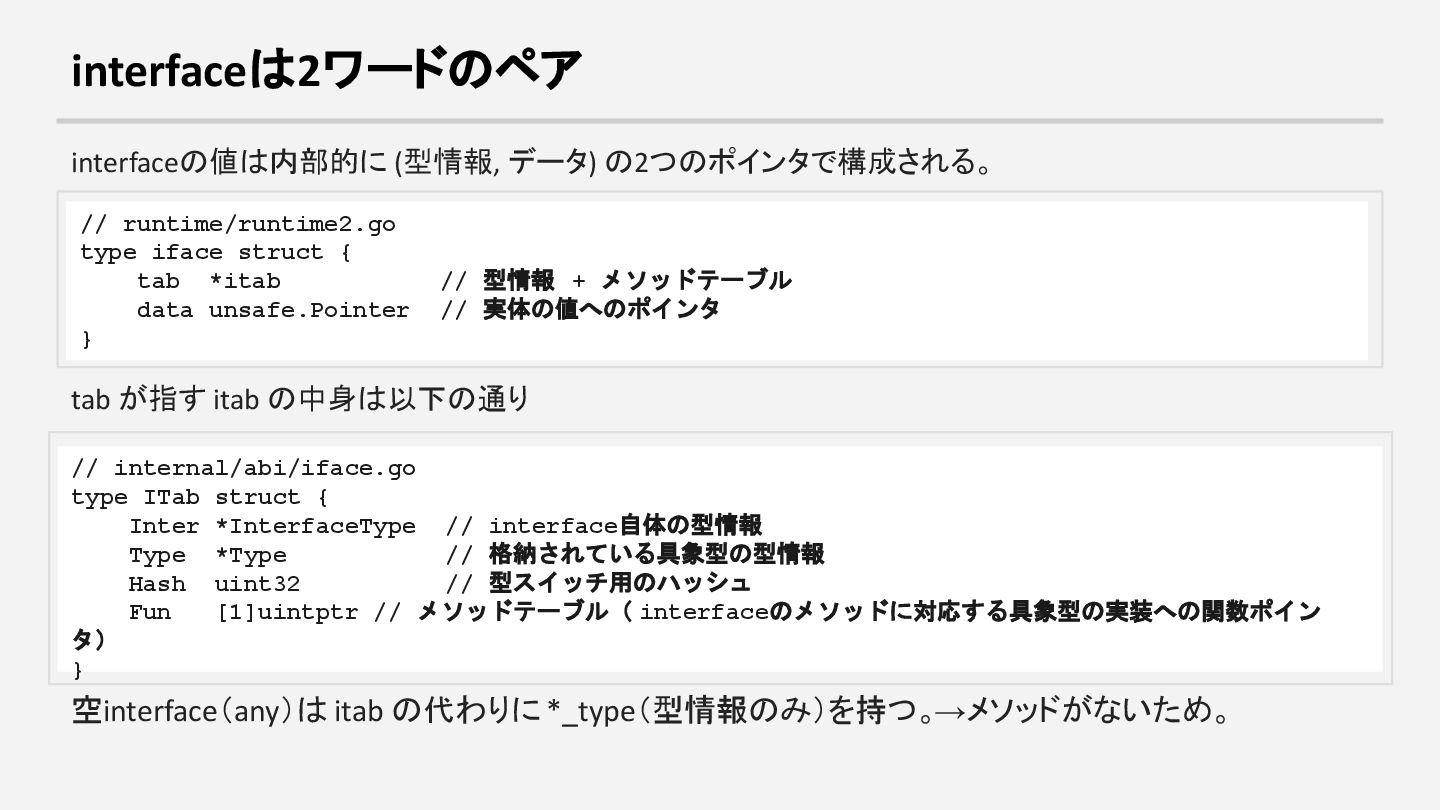Click the bottom note about 空interface(any)
The height and width of the screenshot is (810, 1440).
point(650,711)
